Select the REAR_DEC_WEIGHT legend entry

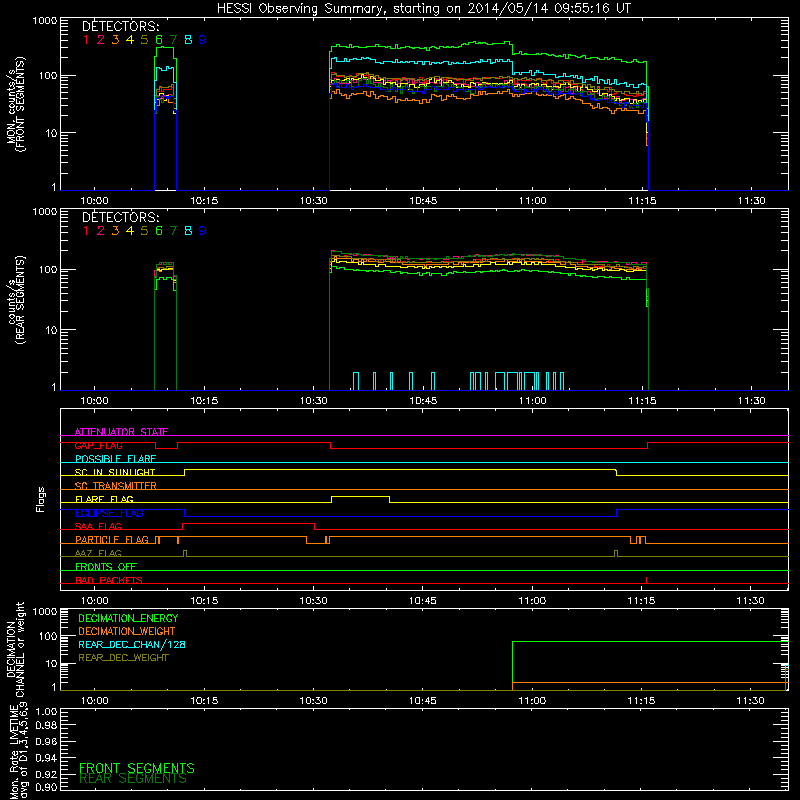tap(123, 658)
